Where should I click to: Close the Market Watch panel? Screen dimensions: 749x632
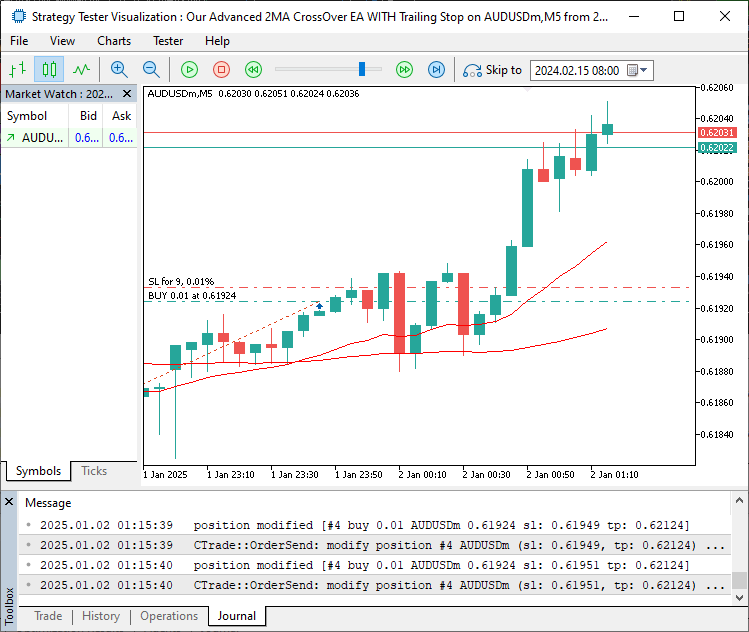[129, 94]
